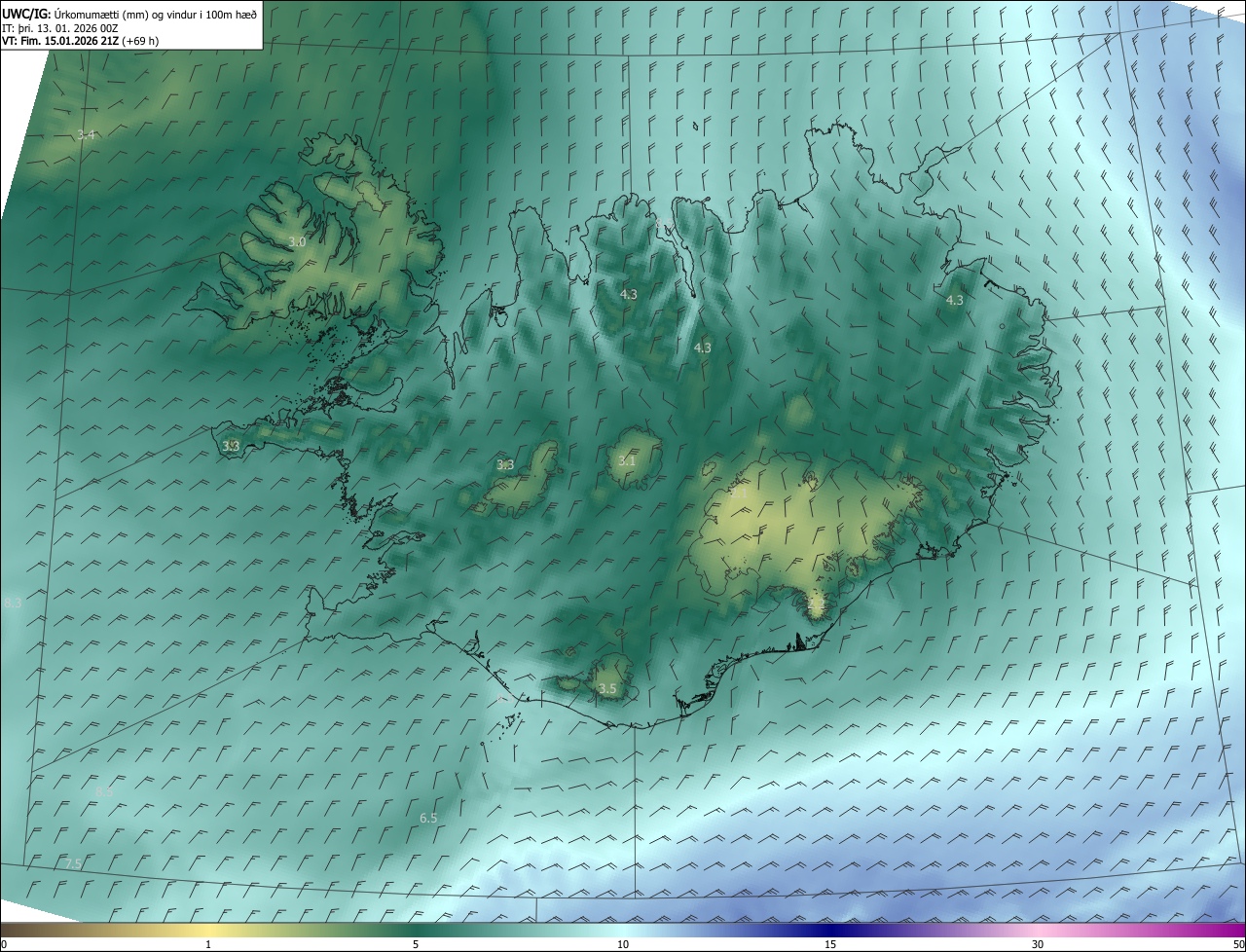
Task: Click the 0 tick on the color scale
Action: tap(3, 945)
